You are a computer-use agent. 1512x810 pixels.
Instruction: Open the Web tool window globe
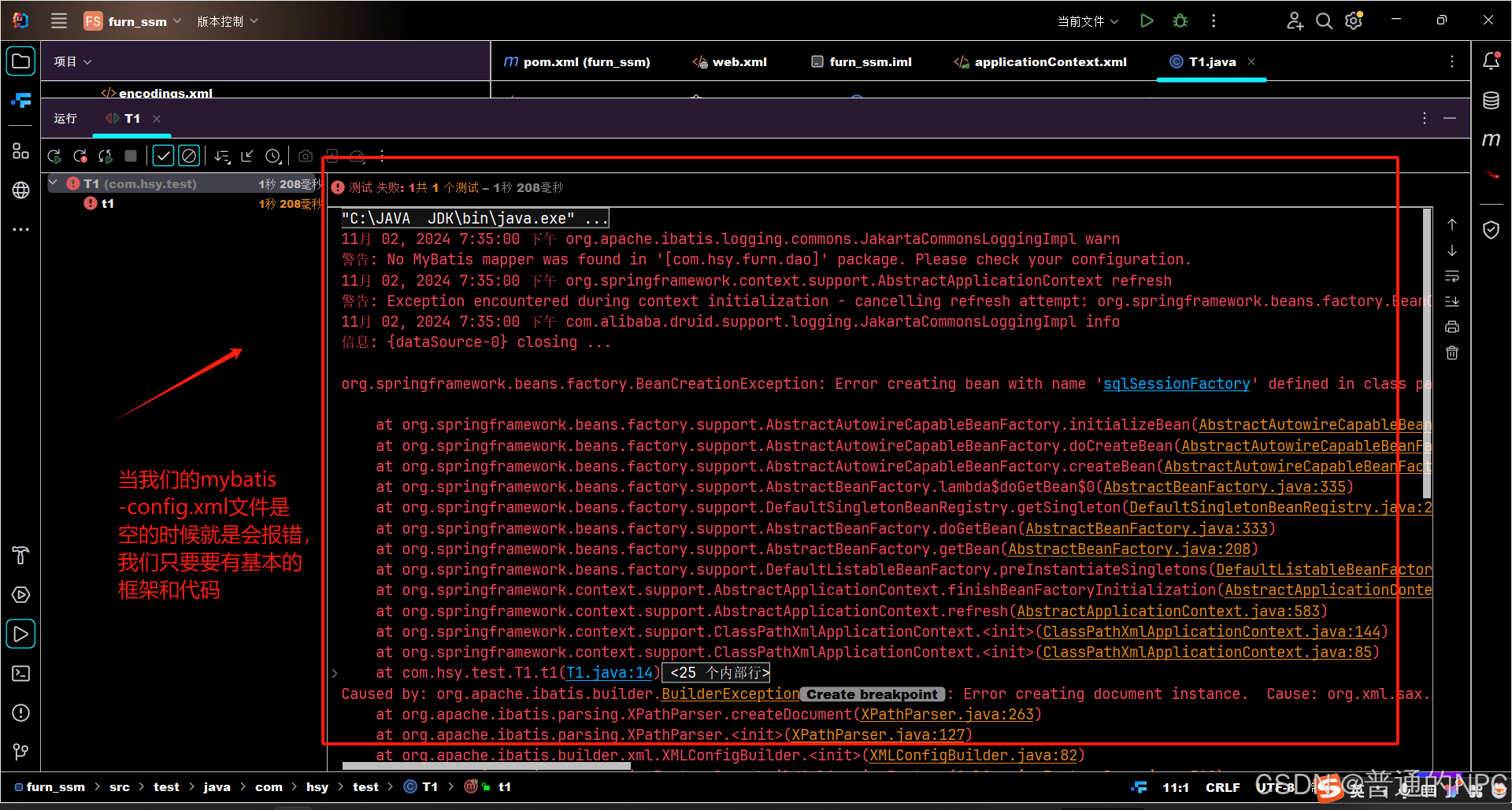pyautogui.click(x=21, y=190)
